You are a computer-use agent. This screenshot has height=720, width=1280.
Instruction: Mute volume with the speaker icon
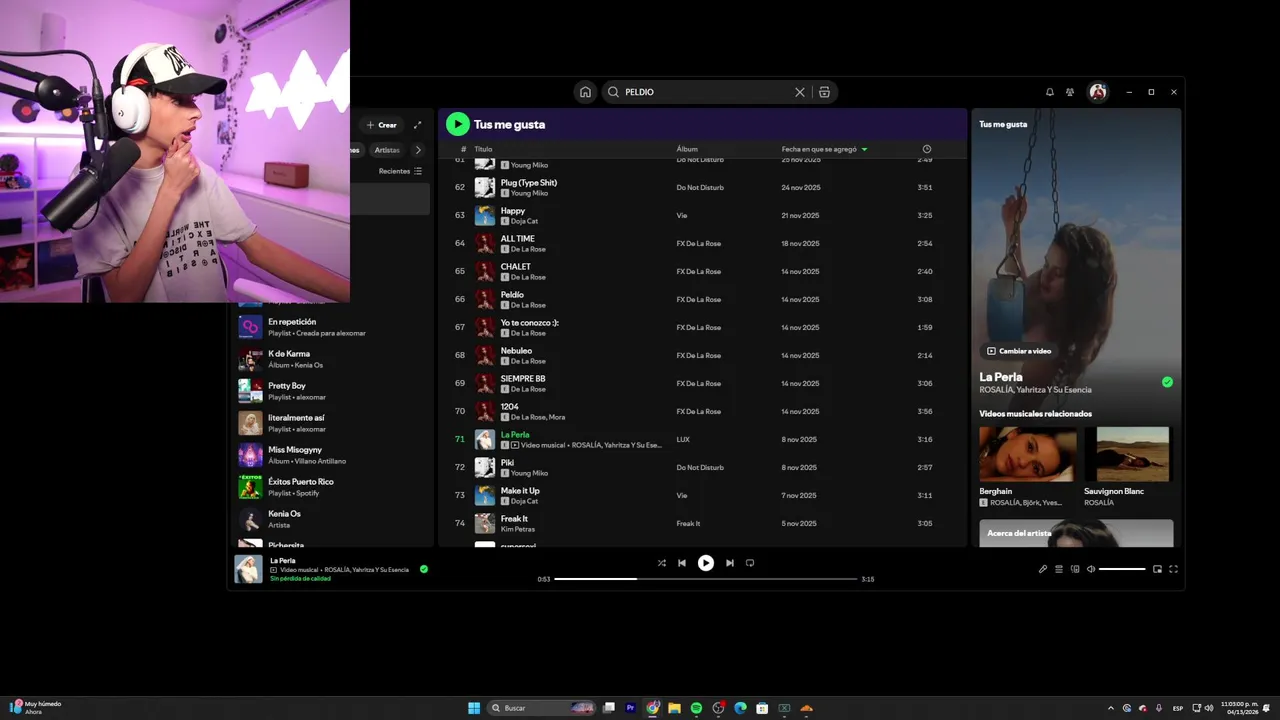[x=1091, y=569]
